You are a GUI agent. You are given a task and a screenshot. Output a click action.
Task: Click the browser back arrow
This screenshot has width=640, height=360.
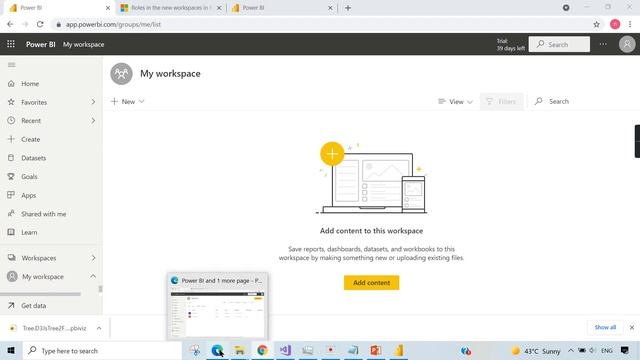coord(10,24)
